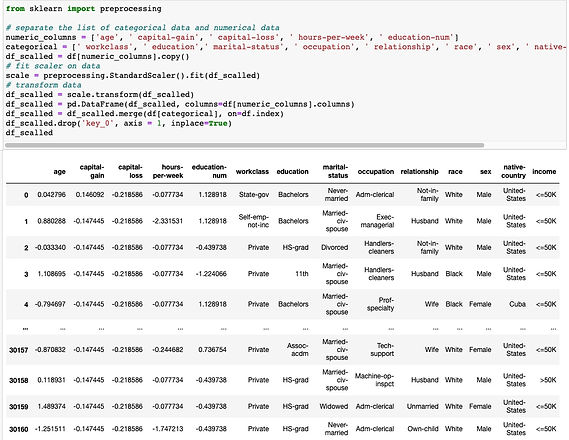Click the 'education' column header
The height and width of the screenshot is (440, 569).
[292, 172]
